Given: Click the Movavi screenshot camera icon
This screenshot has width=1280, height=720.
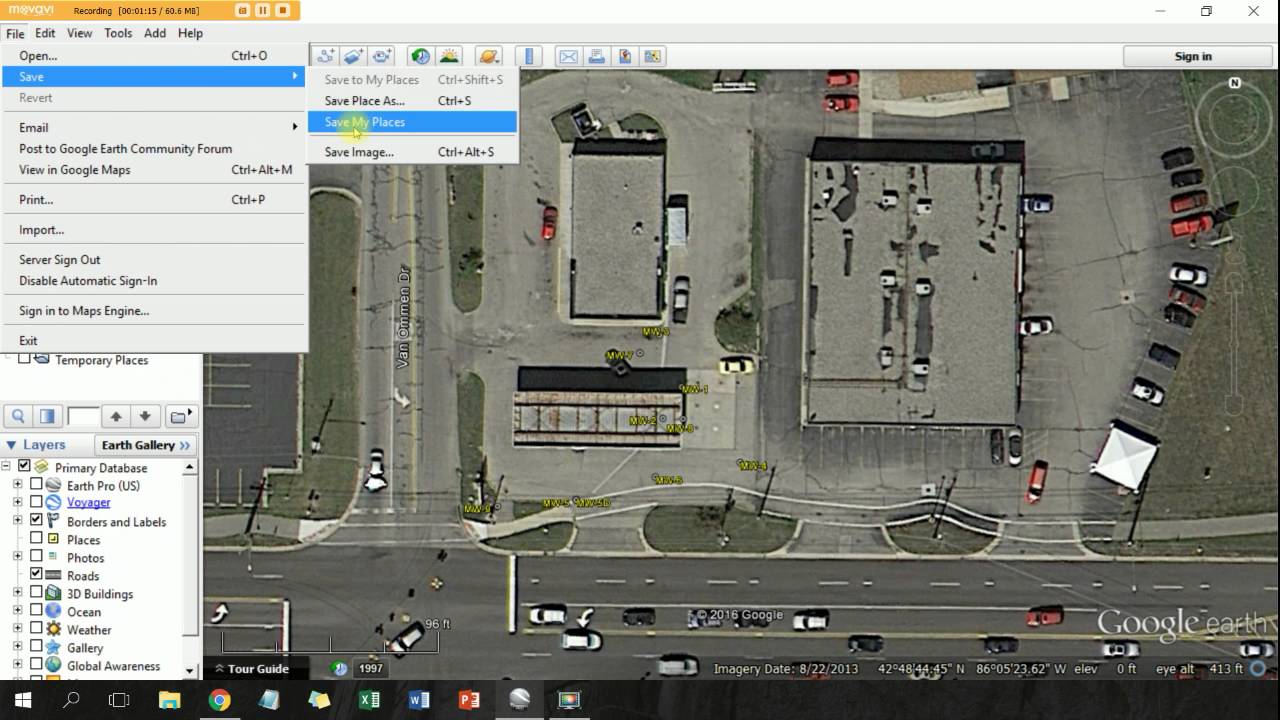Looking at the screenshot, I should (x=242, y=10).
